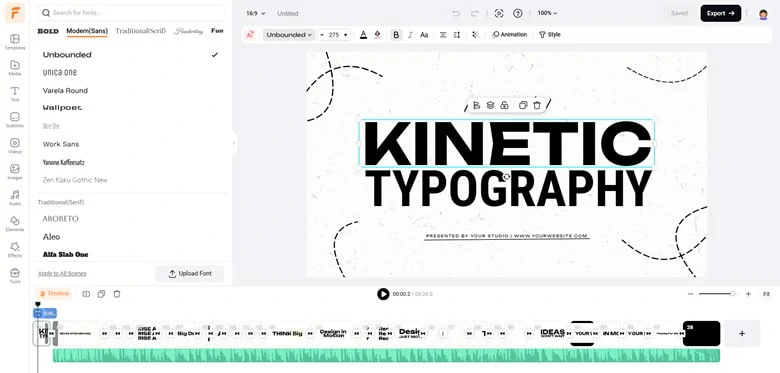Toggle bold formatting
Viewport: 780px width, 373px height.
click(x=396, y=34)
